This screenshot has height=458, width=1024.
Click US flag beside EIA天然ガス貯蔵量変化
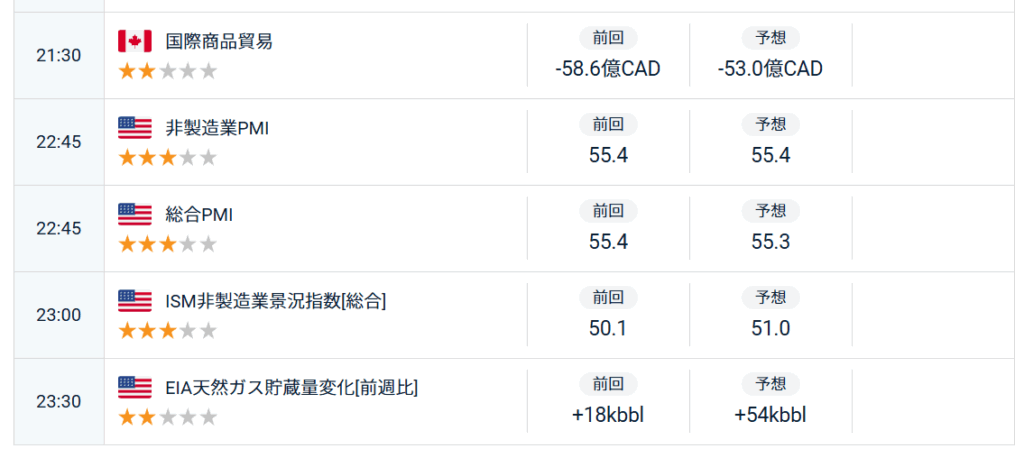(135, 387)
